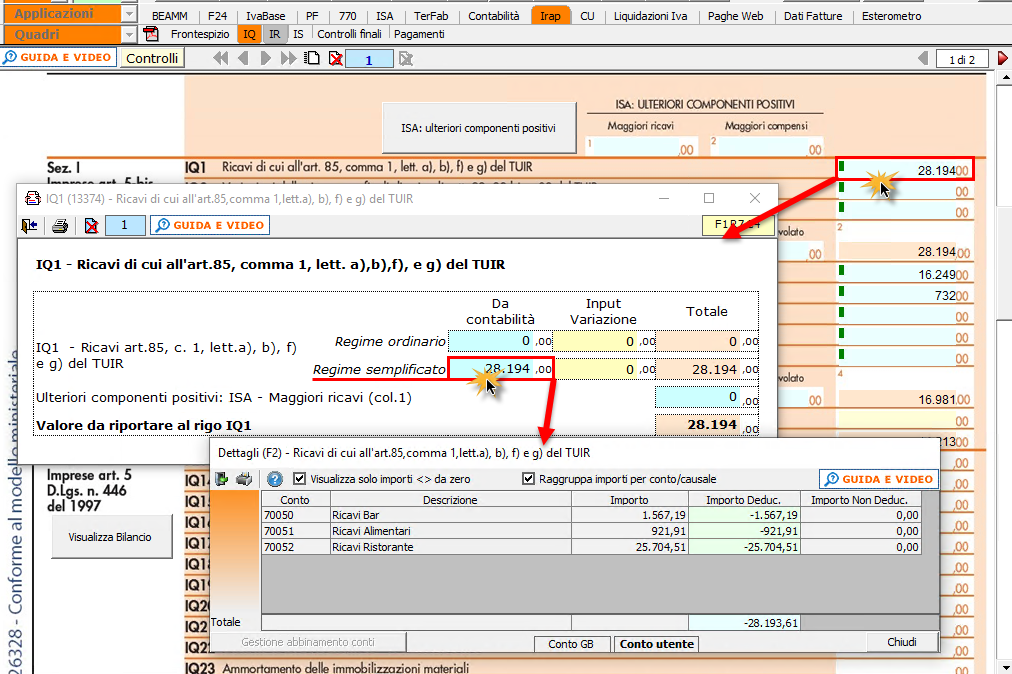
Task: Expand the Quadri dropdown arrow
Action: [x=129, y=34]
